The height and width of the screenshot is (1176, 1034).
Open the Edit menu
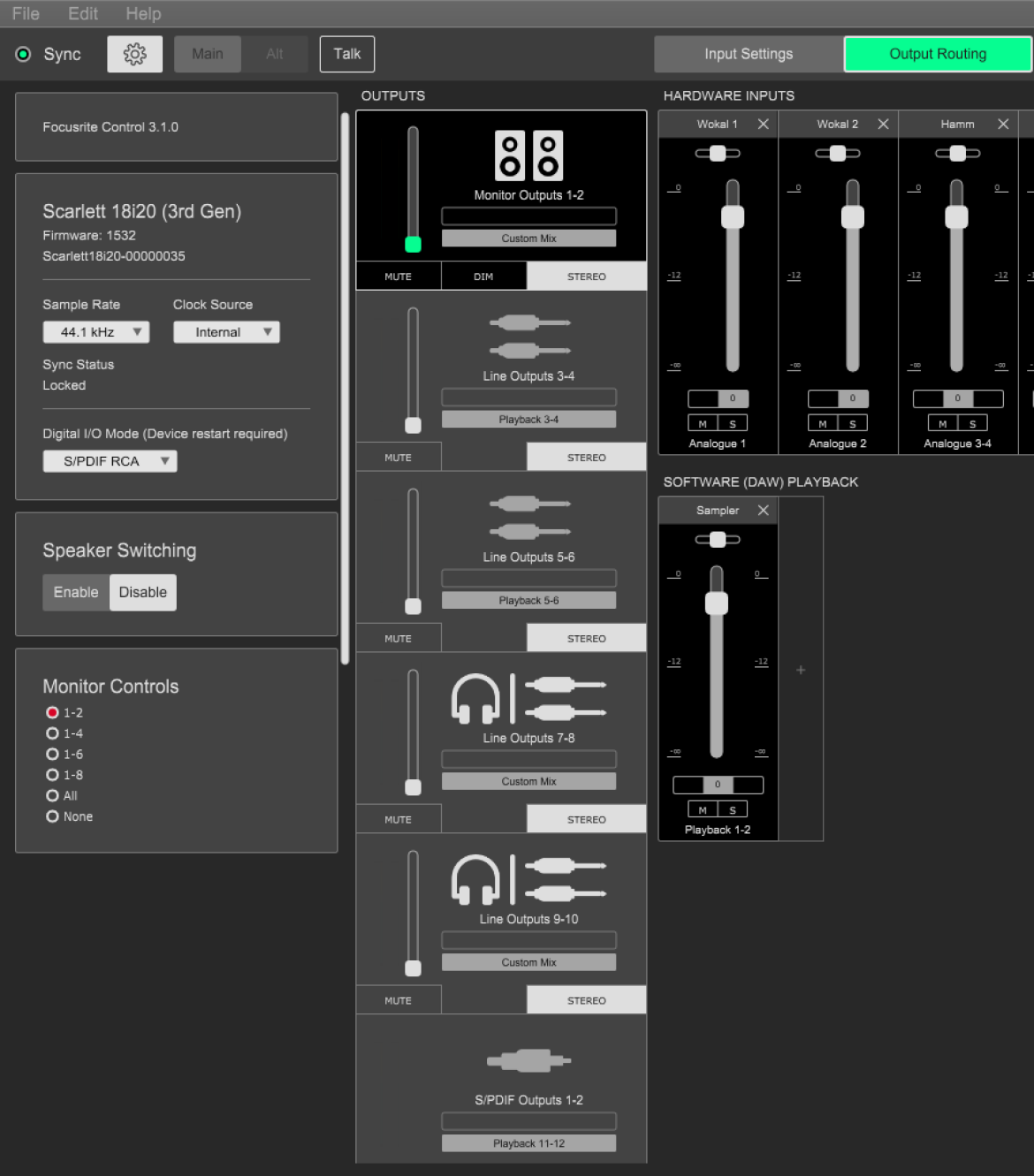(x=83, y=13)
